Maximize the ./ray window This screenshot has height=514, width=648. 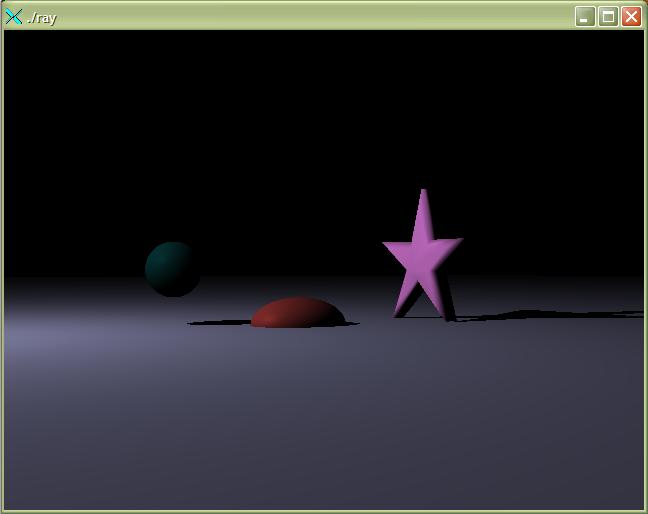click(x=608, y=17)
